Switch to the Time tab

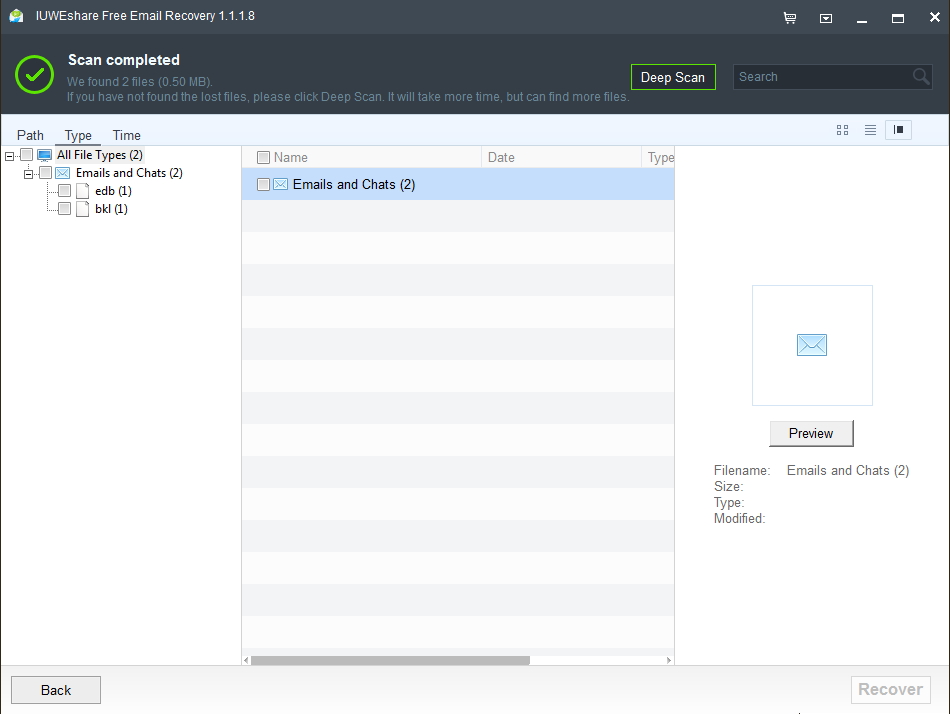(127, 135)
